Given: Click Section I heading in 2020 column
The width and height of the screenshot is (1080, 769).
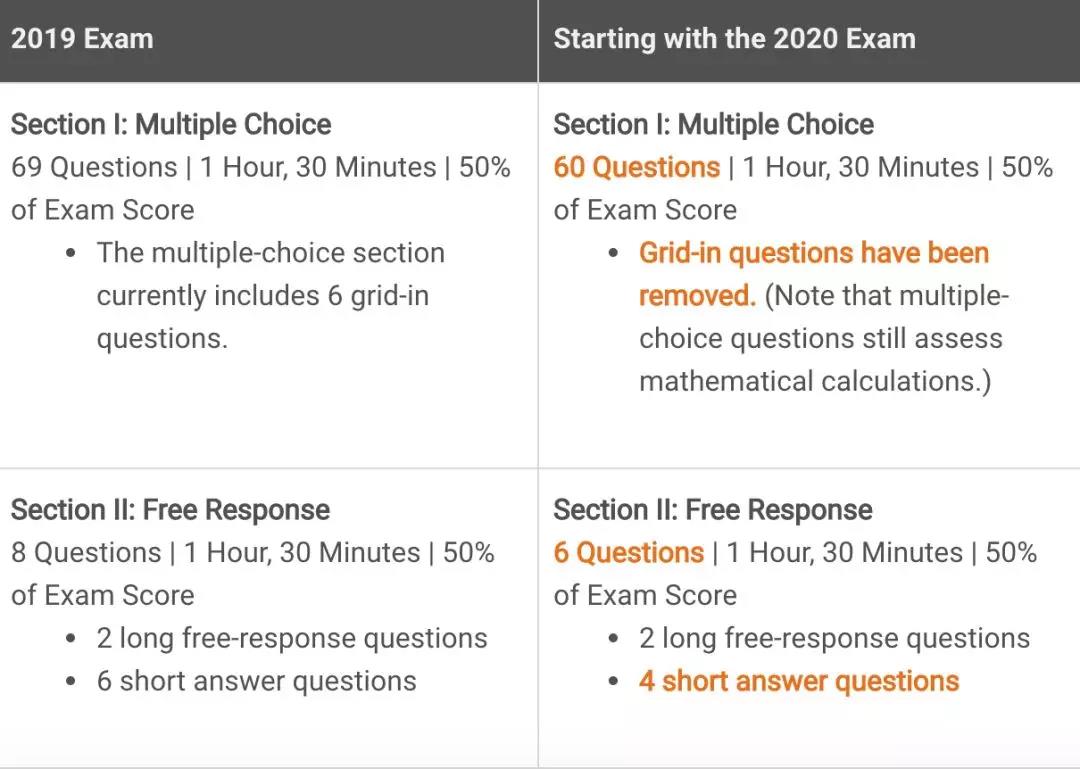Looking at the screenshot, I should (x=713, y=125).
